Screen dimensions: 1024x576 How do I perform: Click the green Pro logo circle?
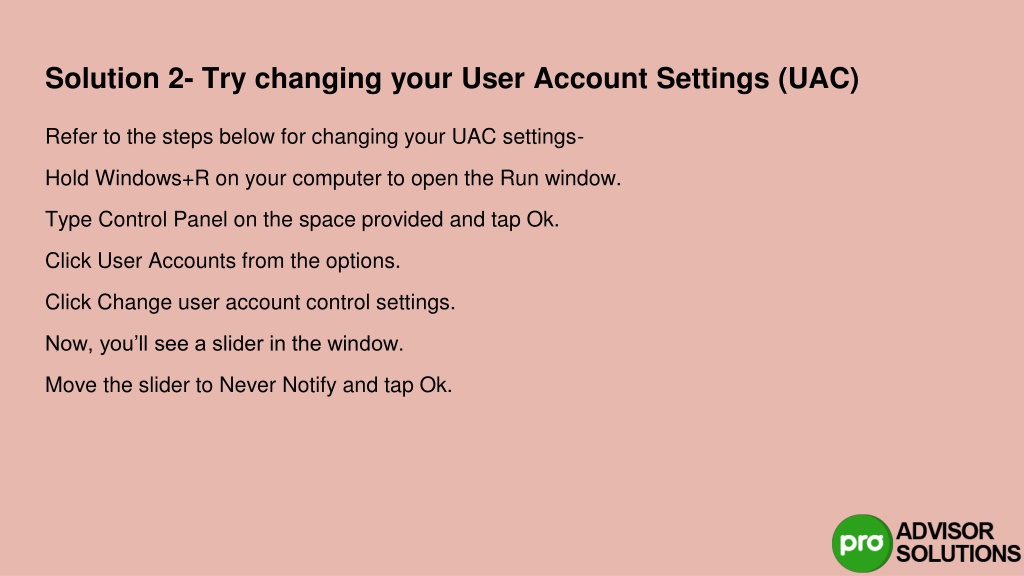(x=862, y=543)
